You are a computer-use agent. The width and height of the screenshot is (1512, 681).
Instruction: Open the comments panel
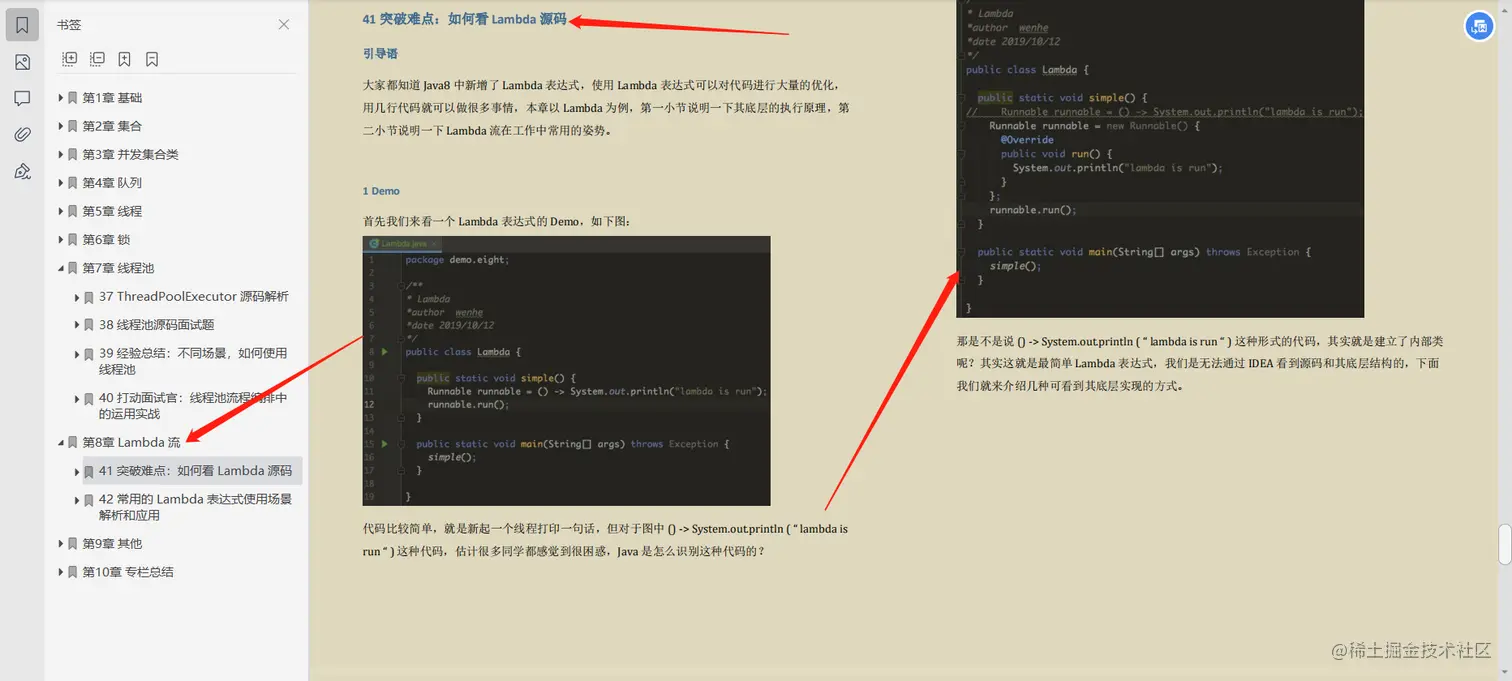[x=22, y=98]
